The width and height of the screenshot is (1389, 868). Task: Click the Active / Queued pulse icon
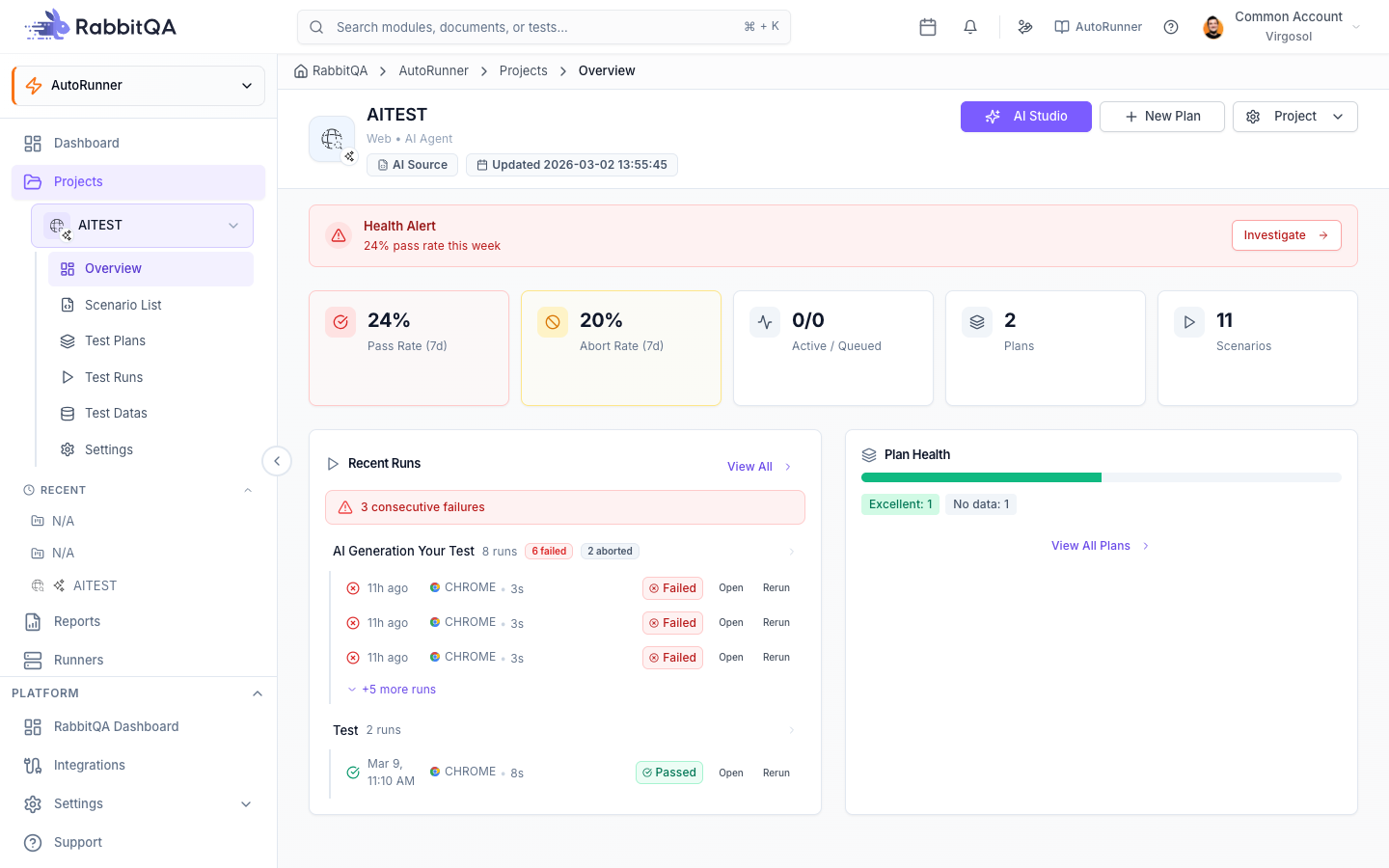coord(765,322)
